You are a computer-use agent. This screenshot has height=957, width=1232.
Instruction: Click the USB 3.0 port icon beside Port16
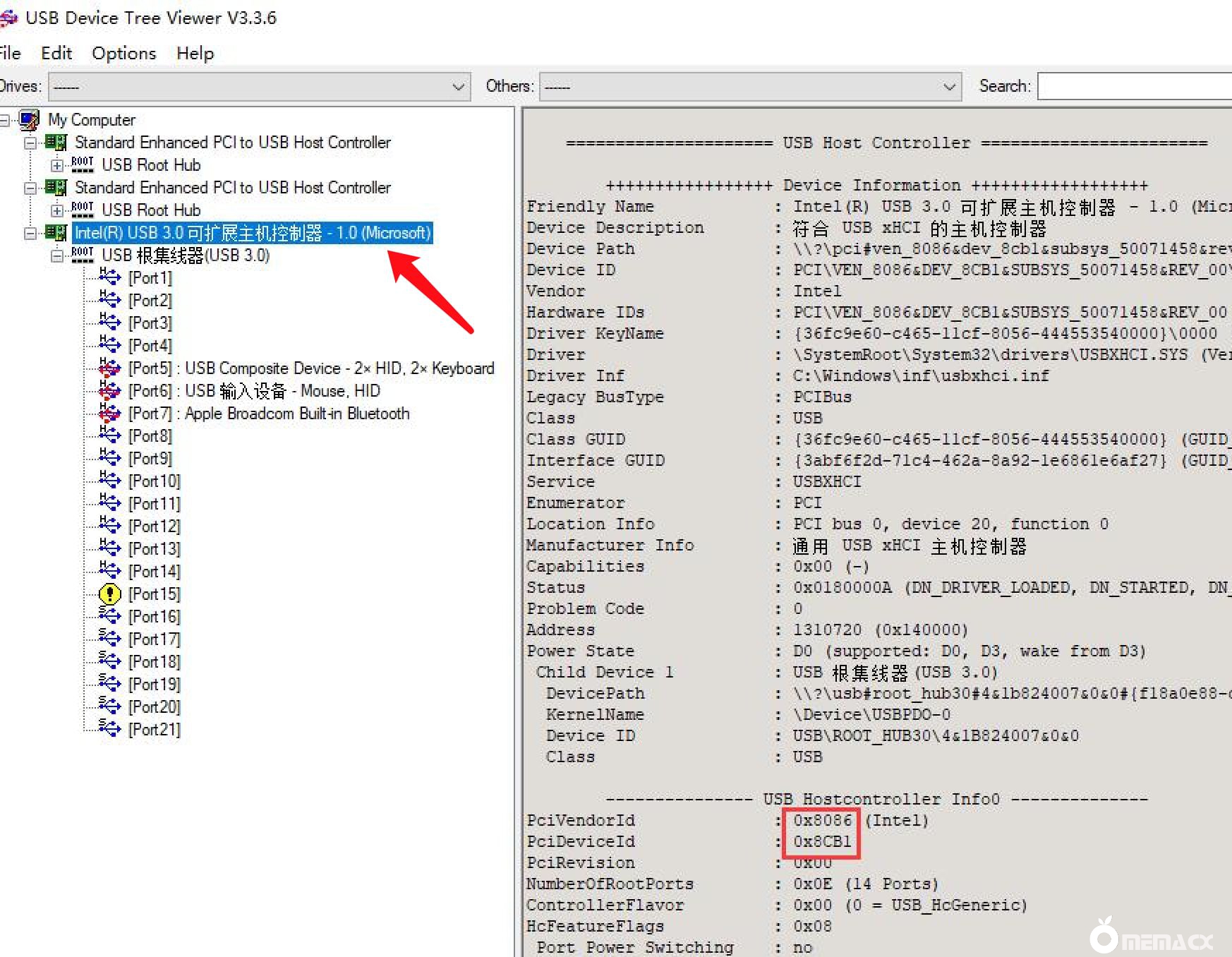tap(110, 617)
